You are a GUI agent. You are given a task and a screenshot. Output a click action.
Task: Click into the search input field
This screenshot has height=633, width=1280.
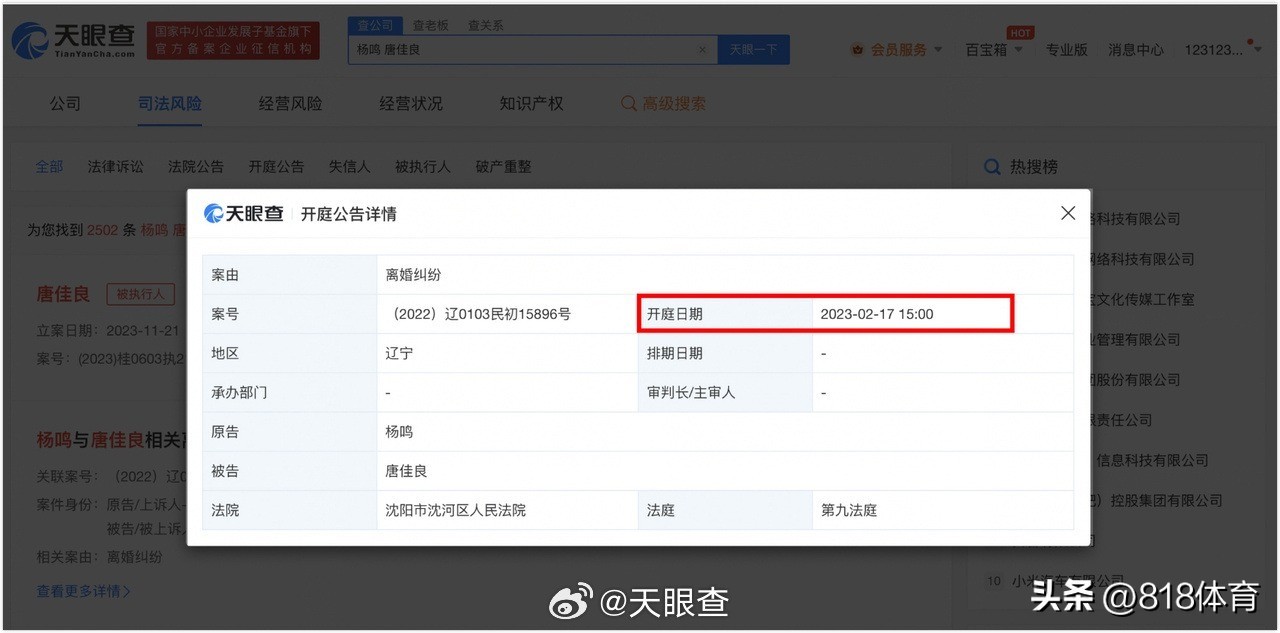[x=520, y=50]
